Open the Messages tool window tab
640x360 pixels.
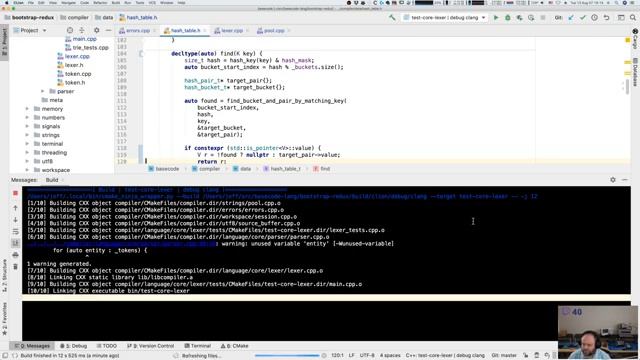tap(32, 346)
